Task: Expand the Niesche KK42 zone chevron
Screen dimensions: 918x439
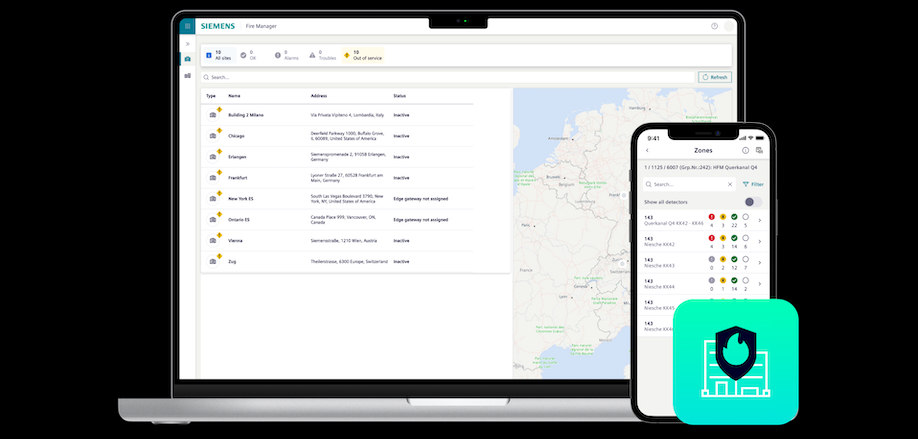Action: point(759,241)
